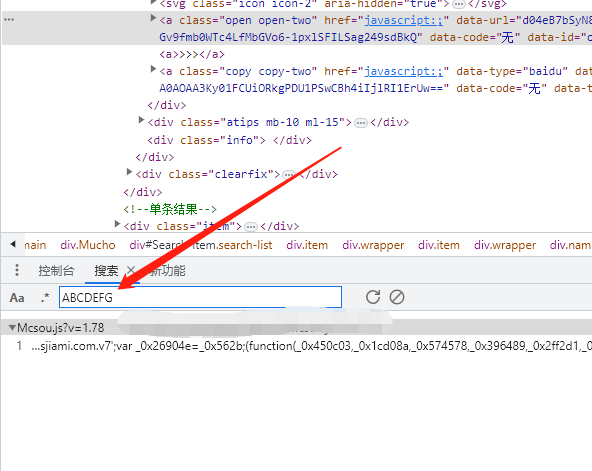Expand the ellipsis badge in atips div
Screen dimensions: 592x471
point(361,123)
